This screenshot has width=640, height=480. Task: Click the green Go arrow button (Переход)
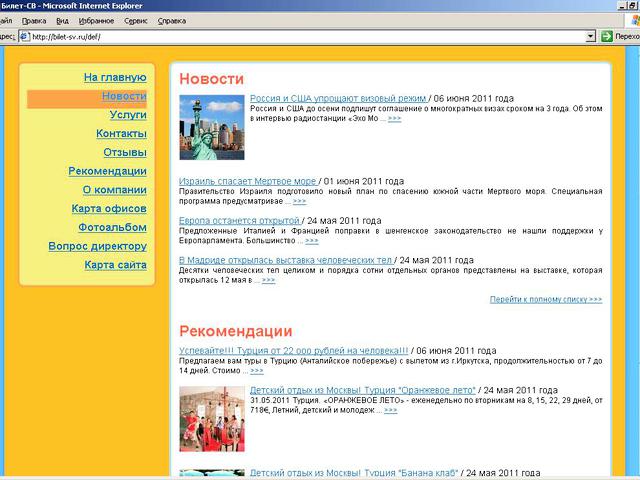(x=606, y=36)
